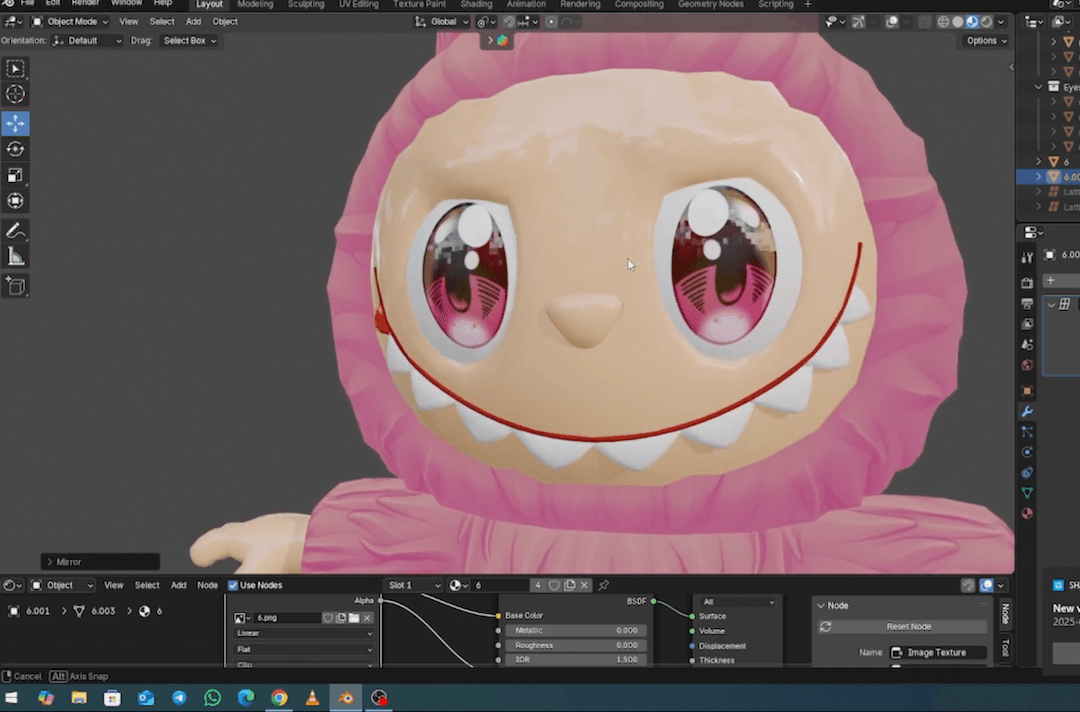The height and width of the screenshot is (712, 1080).
Task: Expand the Global transform orientation dropdown
Action: click(x=442, y=21)
